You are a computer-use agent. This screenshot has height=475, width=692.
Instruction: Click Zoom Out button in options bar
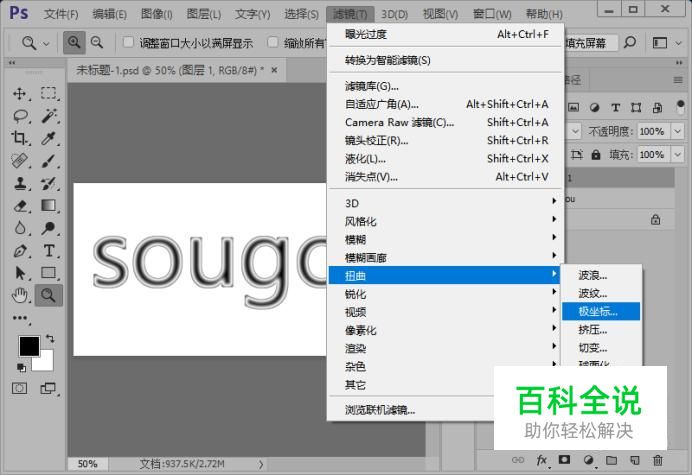(97, 43)
